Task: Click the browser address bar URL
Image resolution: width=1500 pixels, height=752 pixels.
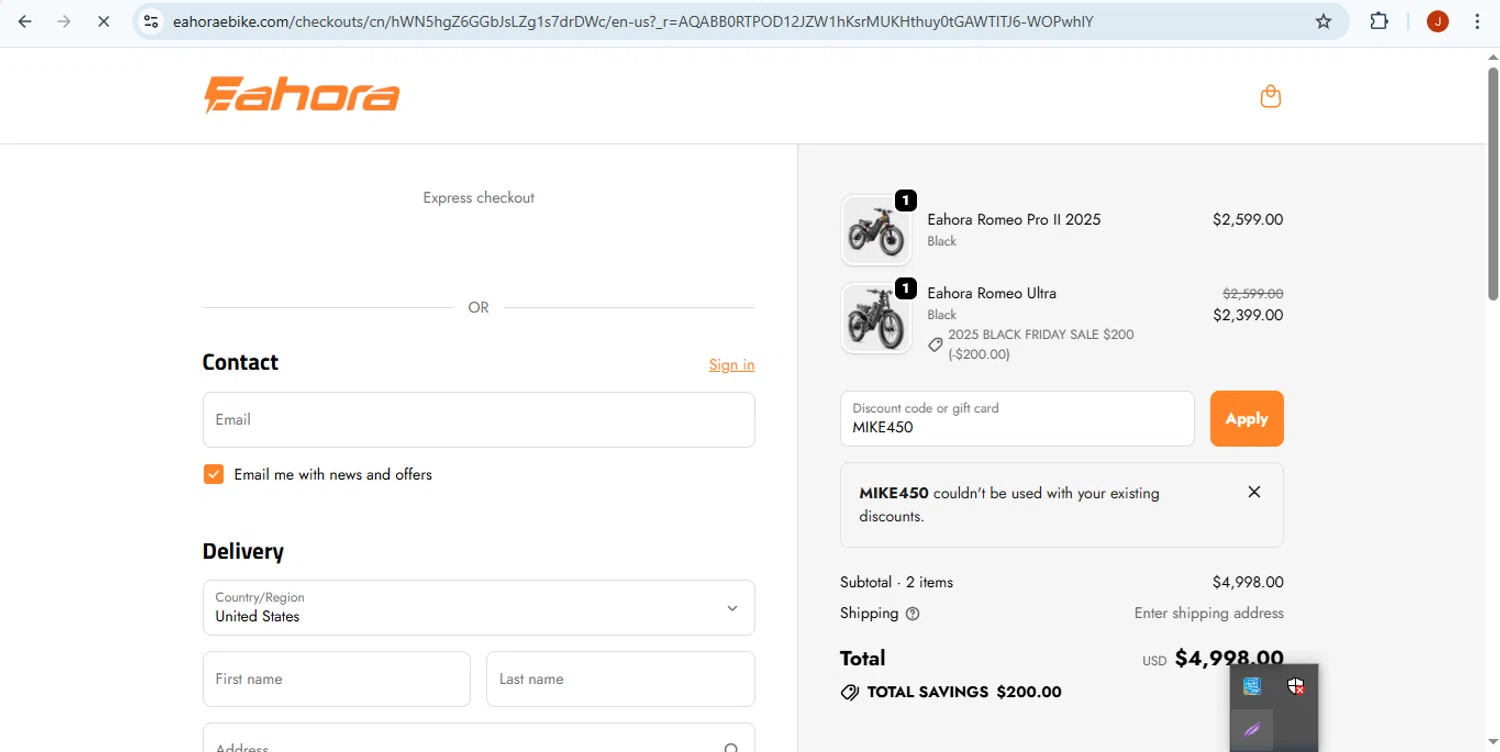Action: click(633, 21)
